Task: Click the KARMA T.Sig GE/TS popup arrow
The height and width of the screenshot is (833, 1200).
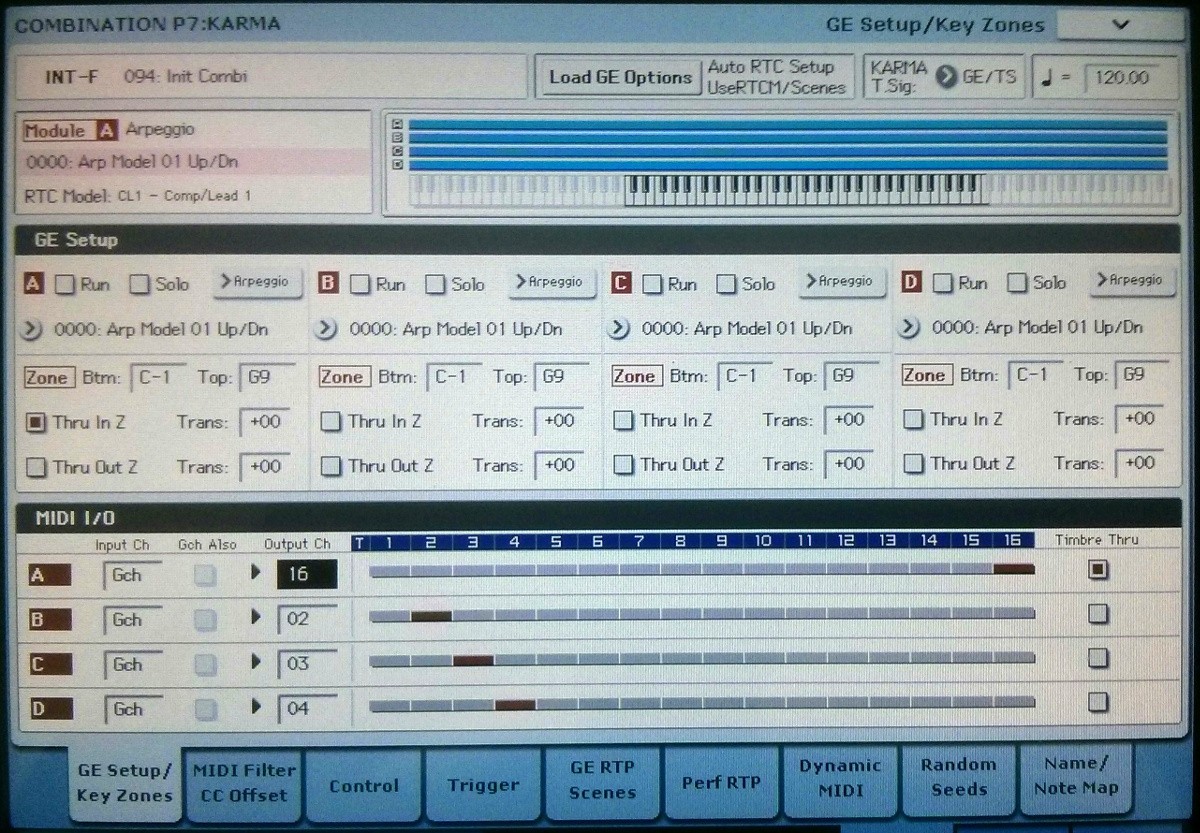Action: click(946, 77)
